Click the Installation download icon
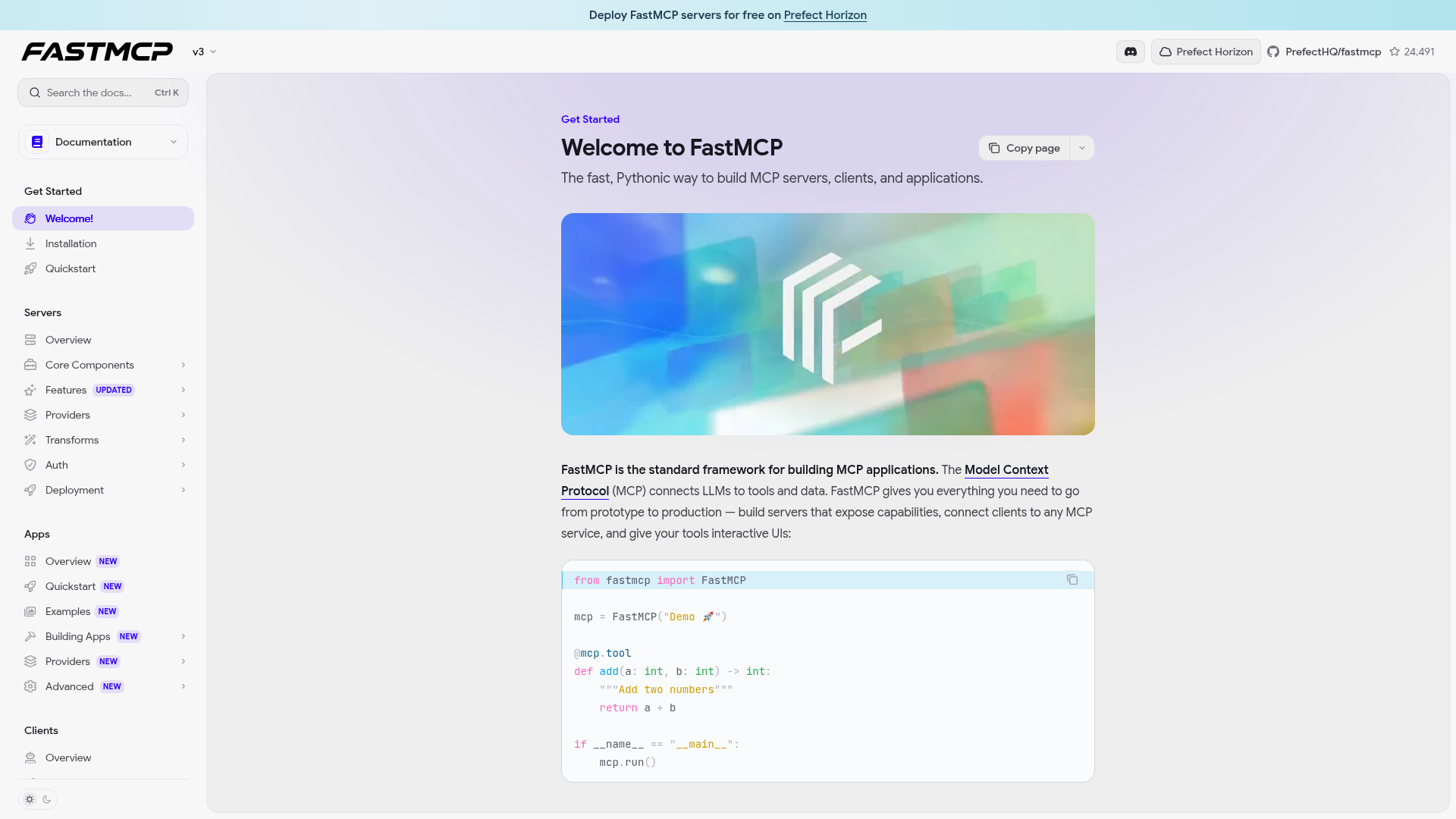 [30, 243]
